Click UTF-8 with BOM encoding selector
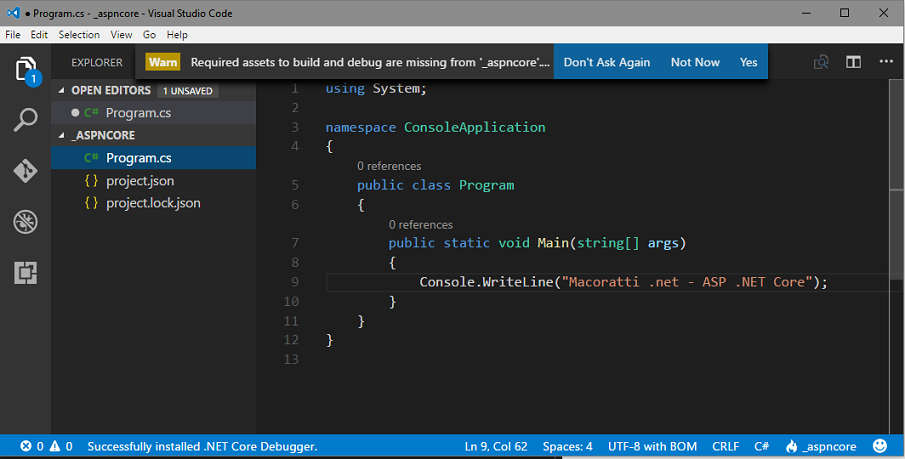This screenshot has width=905, height=459. tap(652, 446)
